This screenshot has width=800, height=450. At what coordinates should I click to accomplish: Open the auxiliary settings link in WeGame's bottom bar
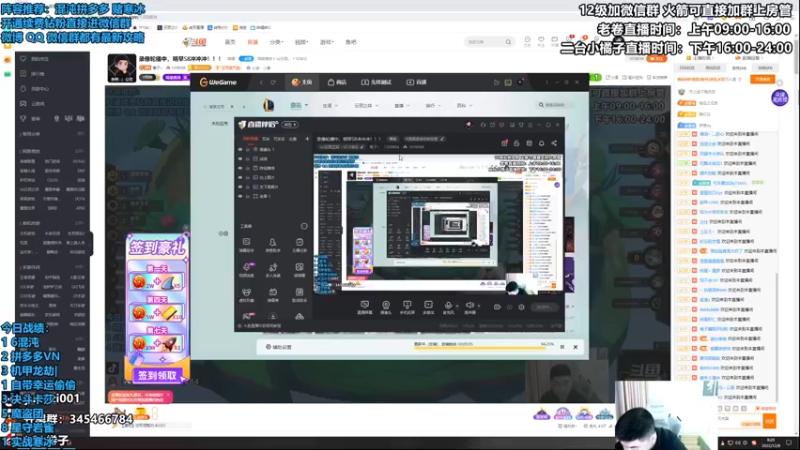click(x=279, y=347)
